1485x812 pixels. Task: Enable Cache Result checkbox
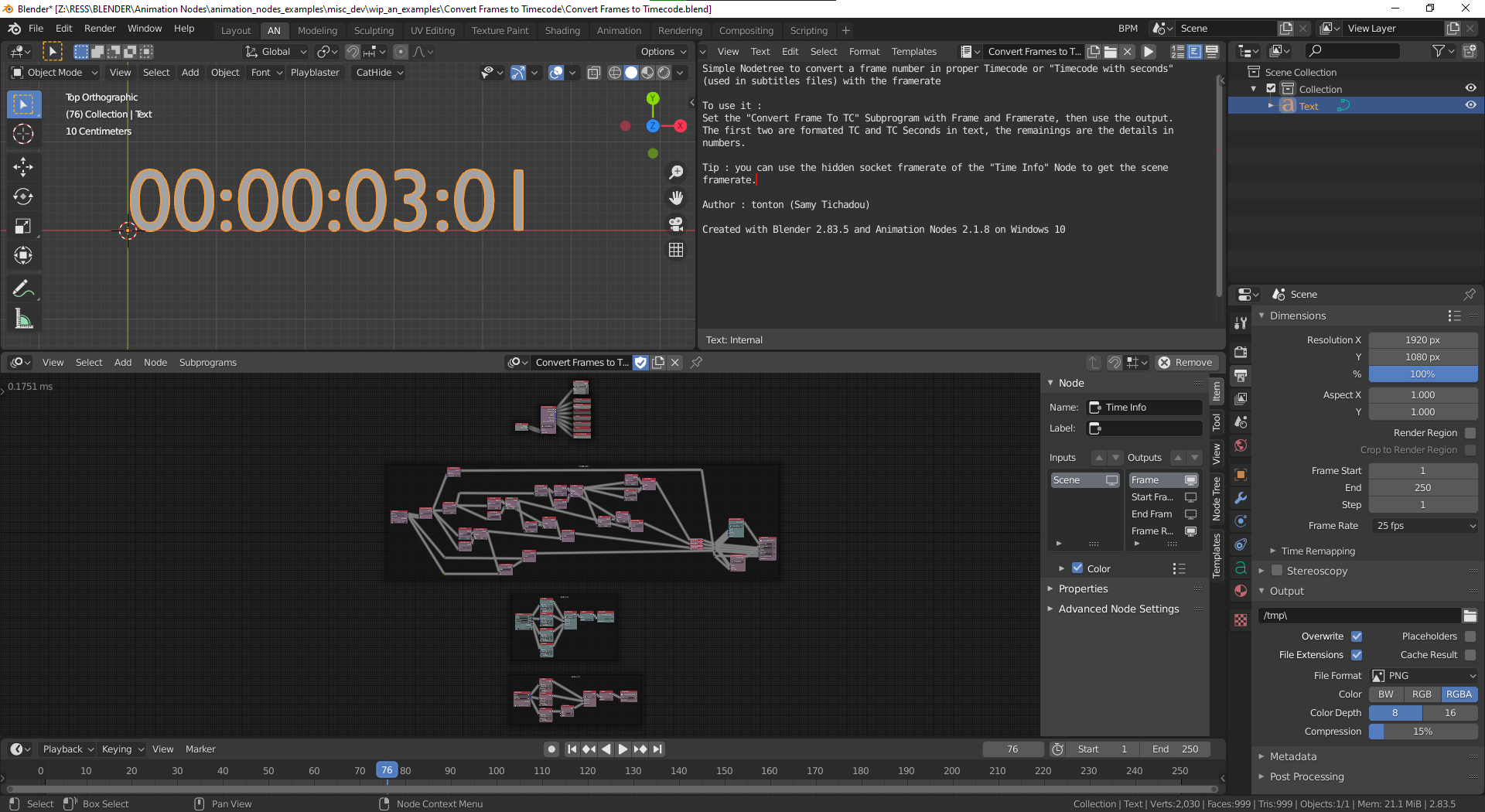click(1470, 655)
